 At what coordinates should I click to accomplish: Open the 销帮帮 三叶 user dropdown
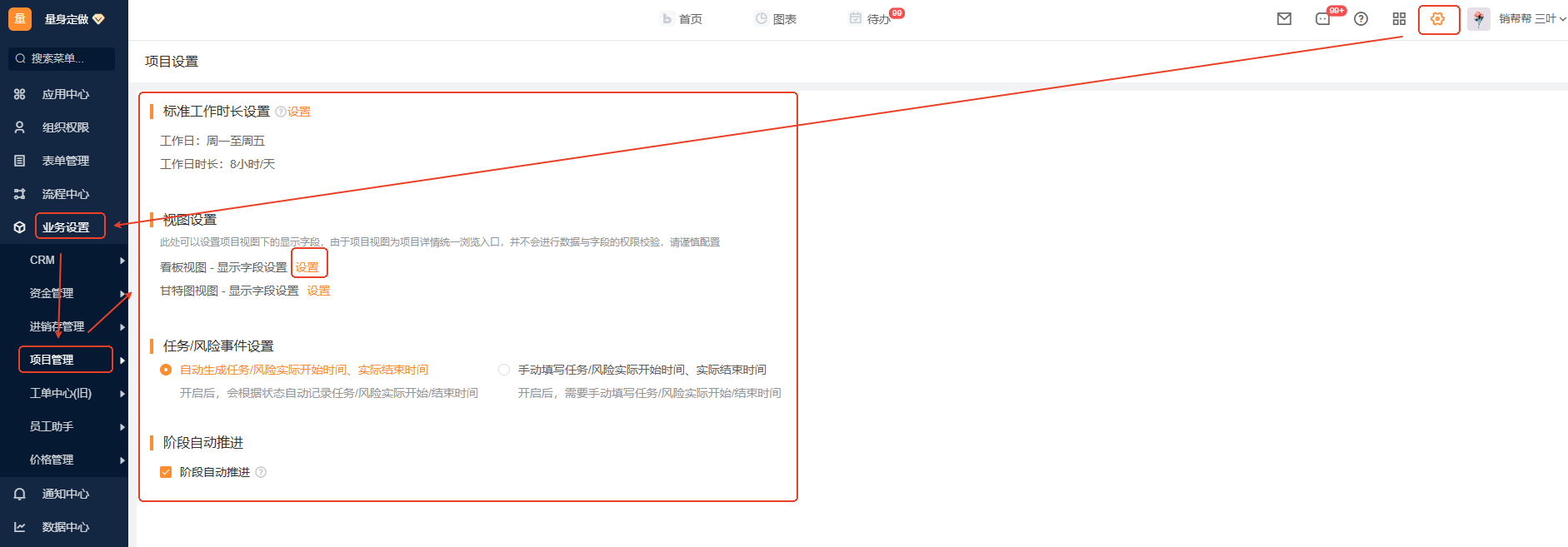1531,19
